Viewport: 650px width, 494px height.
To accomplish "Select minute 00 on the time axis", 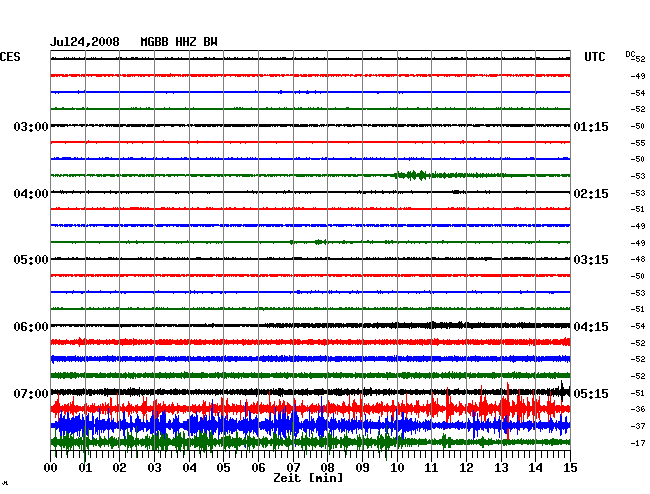I will [51, 467].
